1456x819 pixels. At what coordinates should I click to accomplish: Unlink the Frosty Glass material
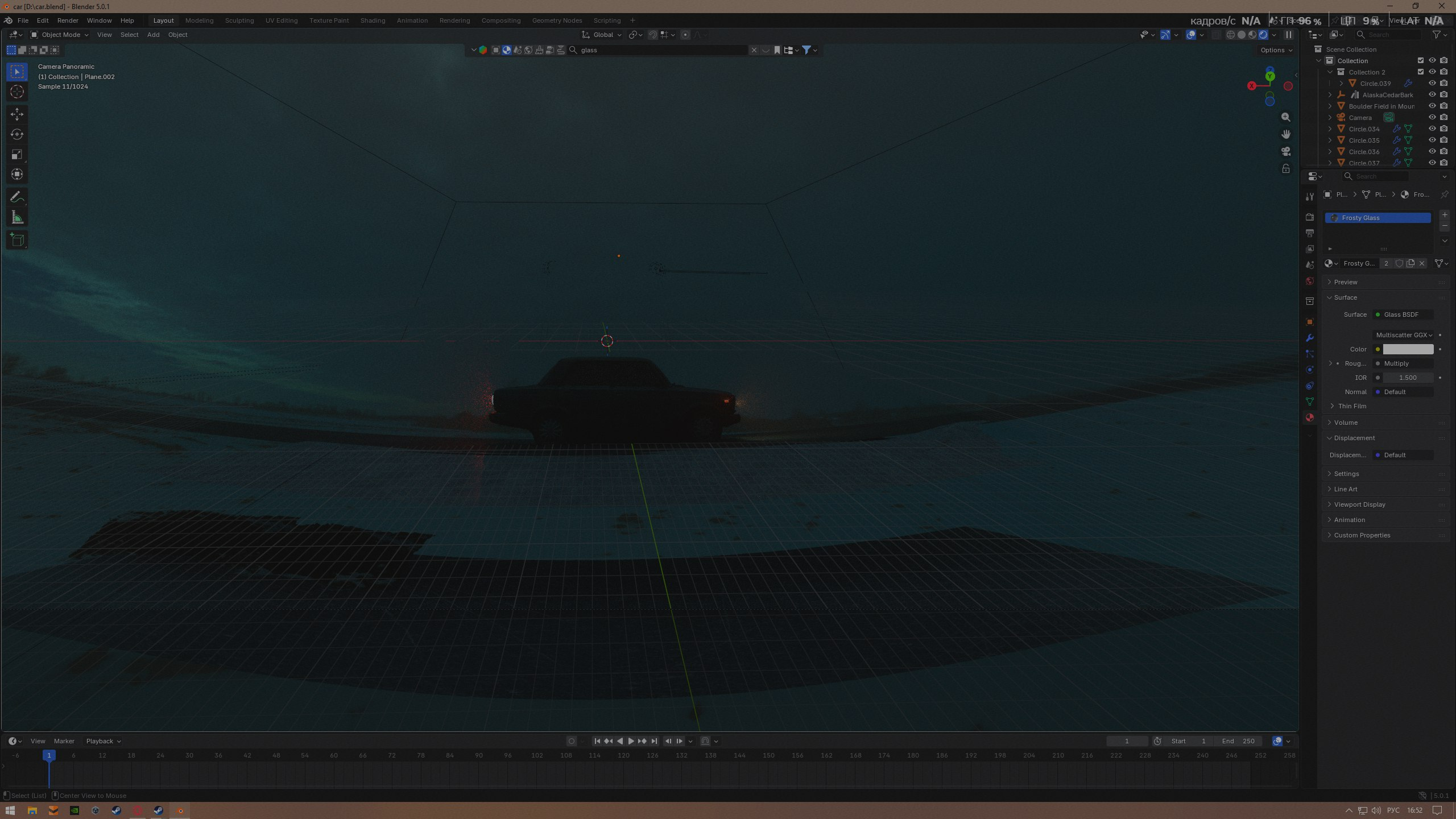1422,263
